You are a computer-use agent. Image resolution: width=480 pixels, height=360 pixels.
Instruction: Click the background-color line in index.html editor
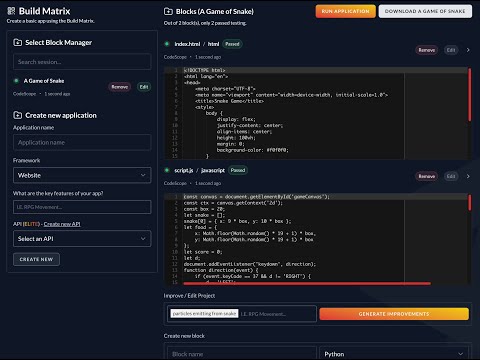tap(252, 150)
